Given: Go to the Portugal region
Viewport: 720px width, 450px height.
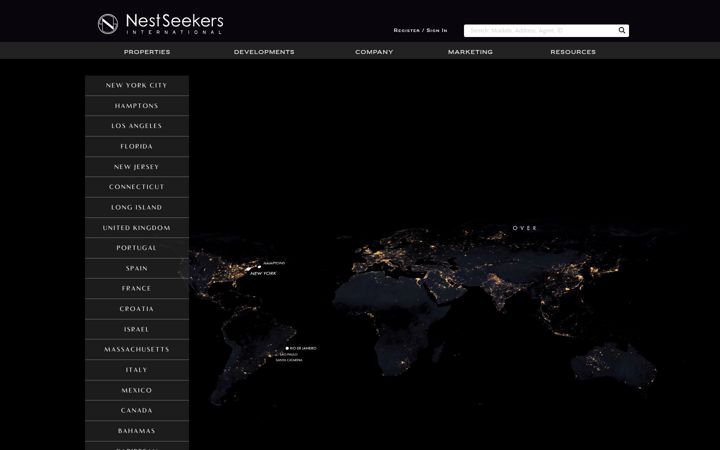Looking at the screenshot, I should 137,248.
